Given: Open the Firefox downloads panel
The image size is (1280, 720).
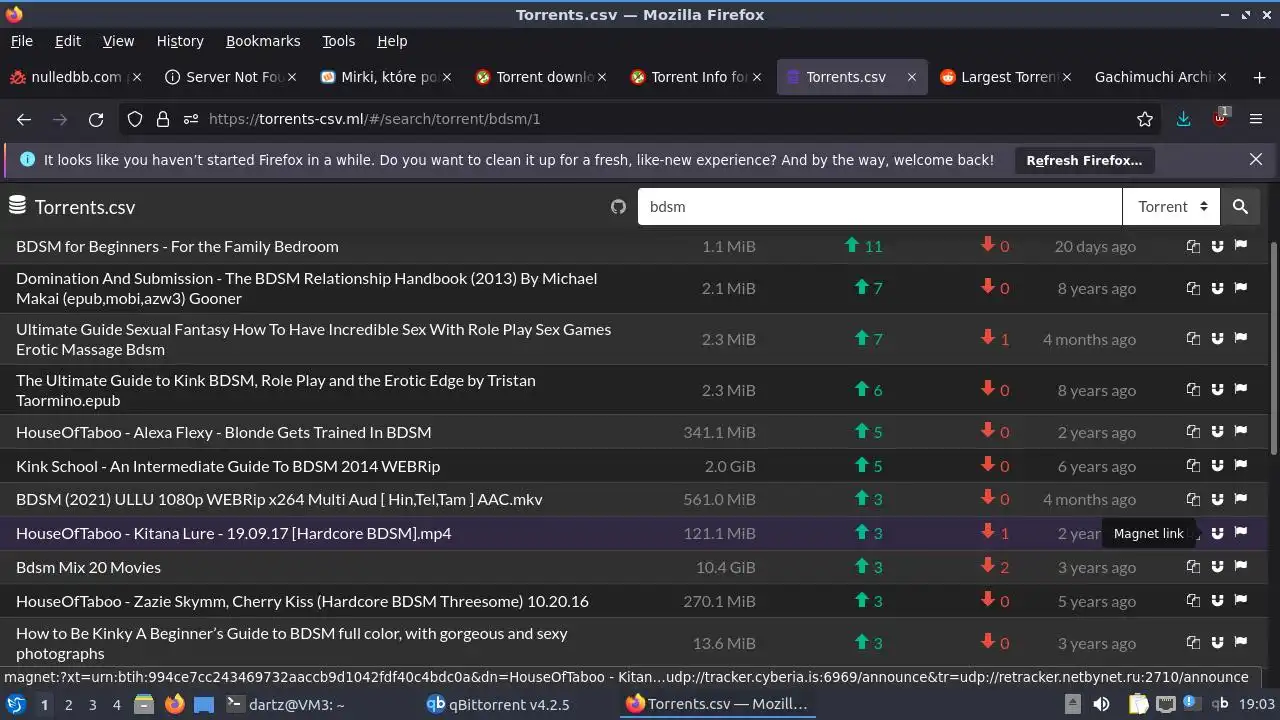Looking at the screenshot, I should click(1183, 119).
